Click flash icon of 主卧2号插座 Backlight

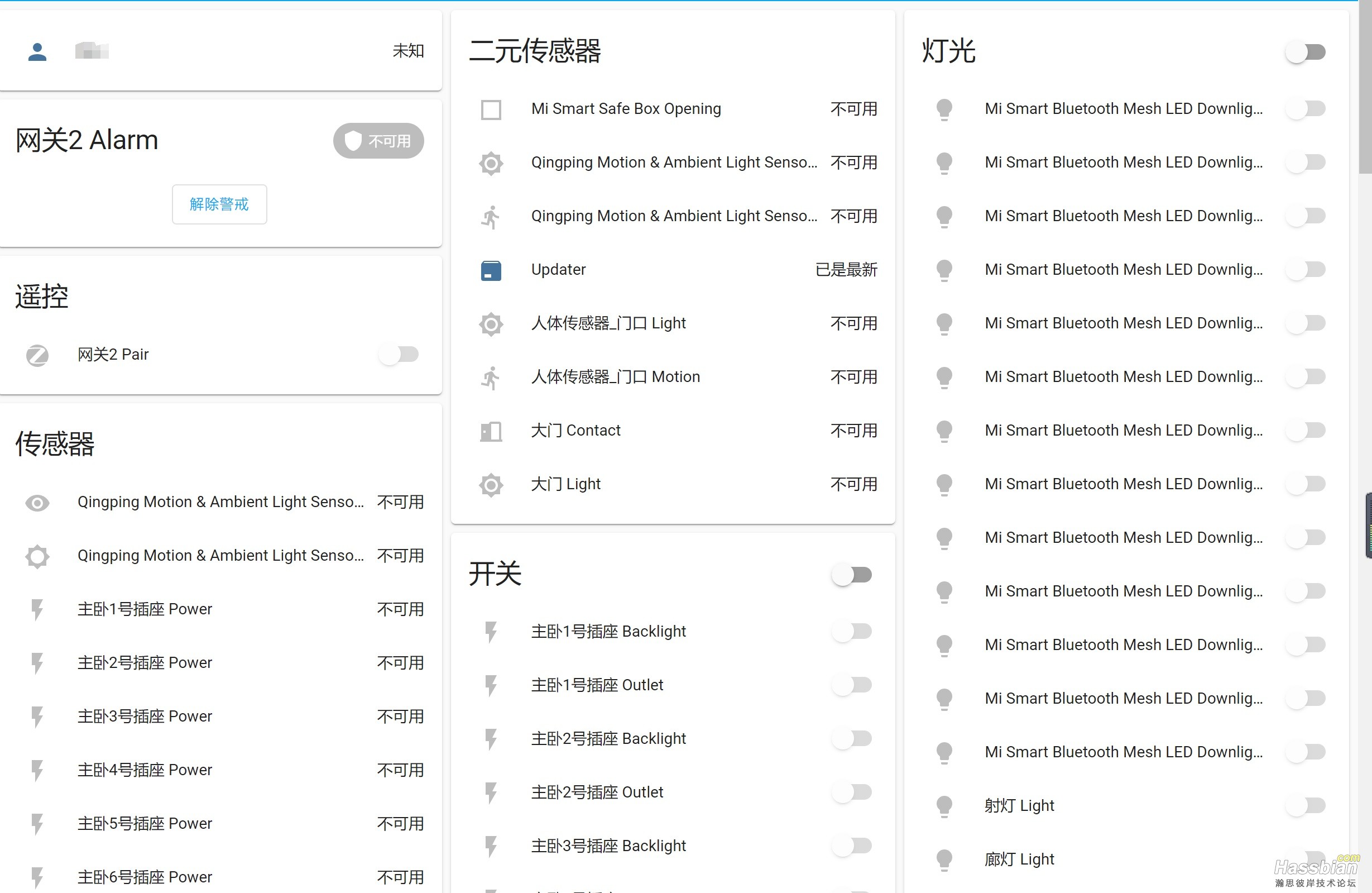[491, 739]
